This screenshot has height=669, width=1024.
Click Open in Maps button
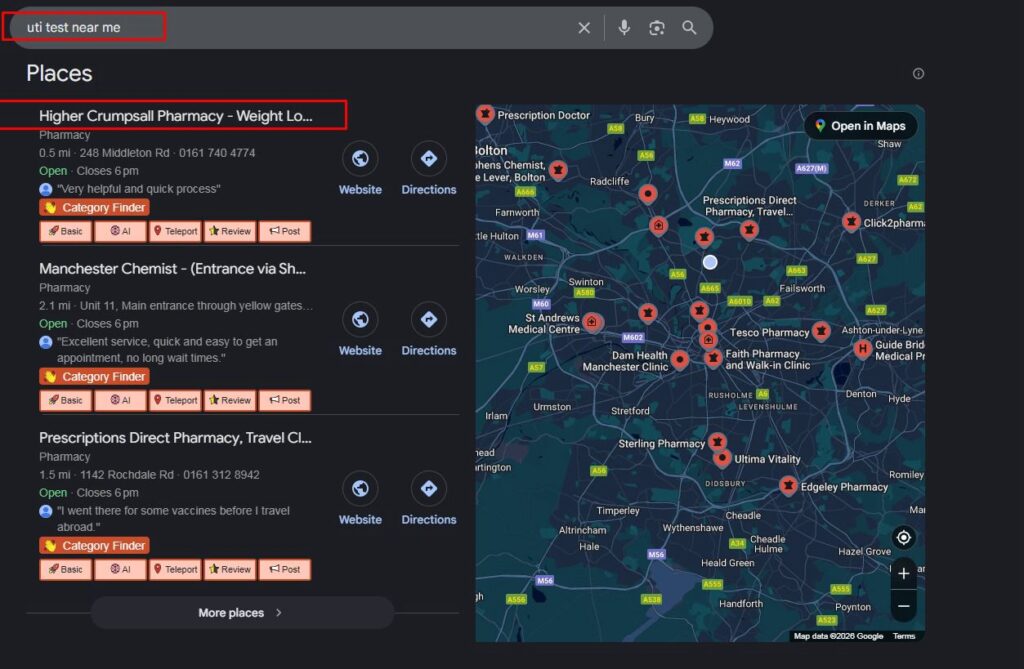[x=860, y=126]
